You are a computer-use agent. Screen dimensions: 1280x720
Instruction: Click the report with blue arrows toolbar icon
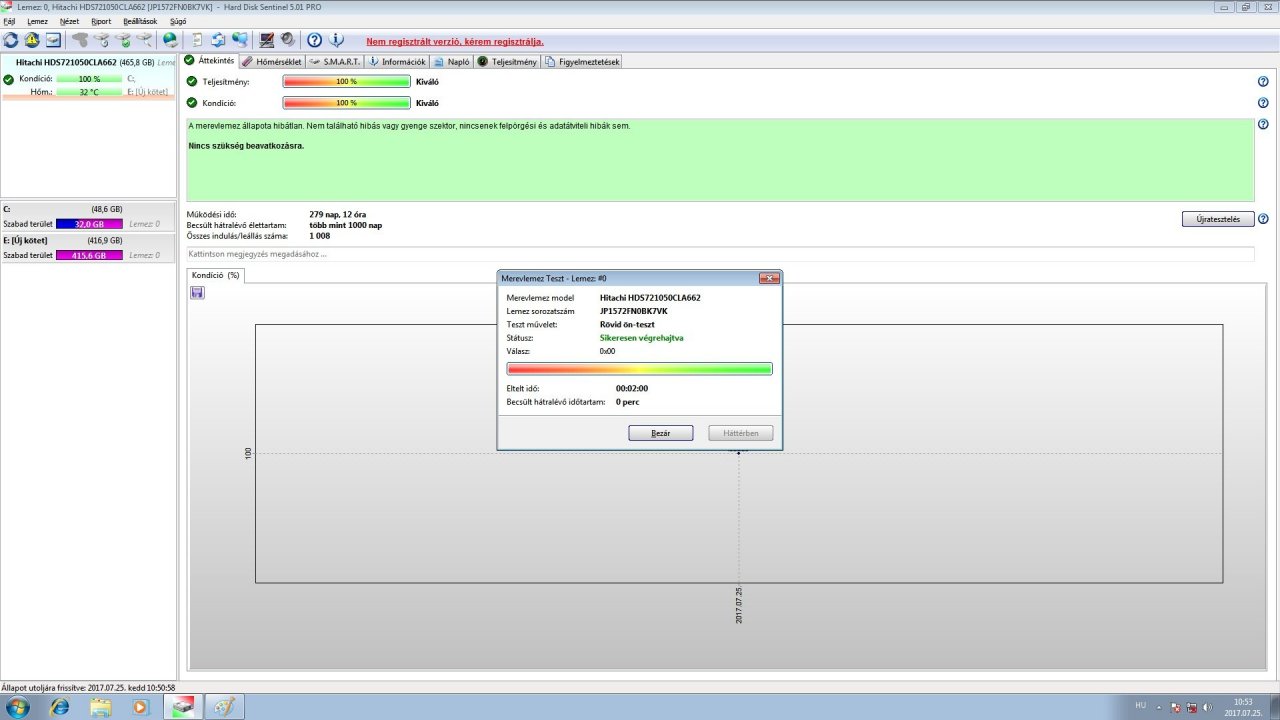click(218, 40)
